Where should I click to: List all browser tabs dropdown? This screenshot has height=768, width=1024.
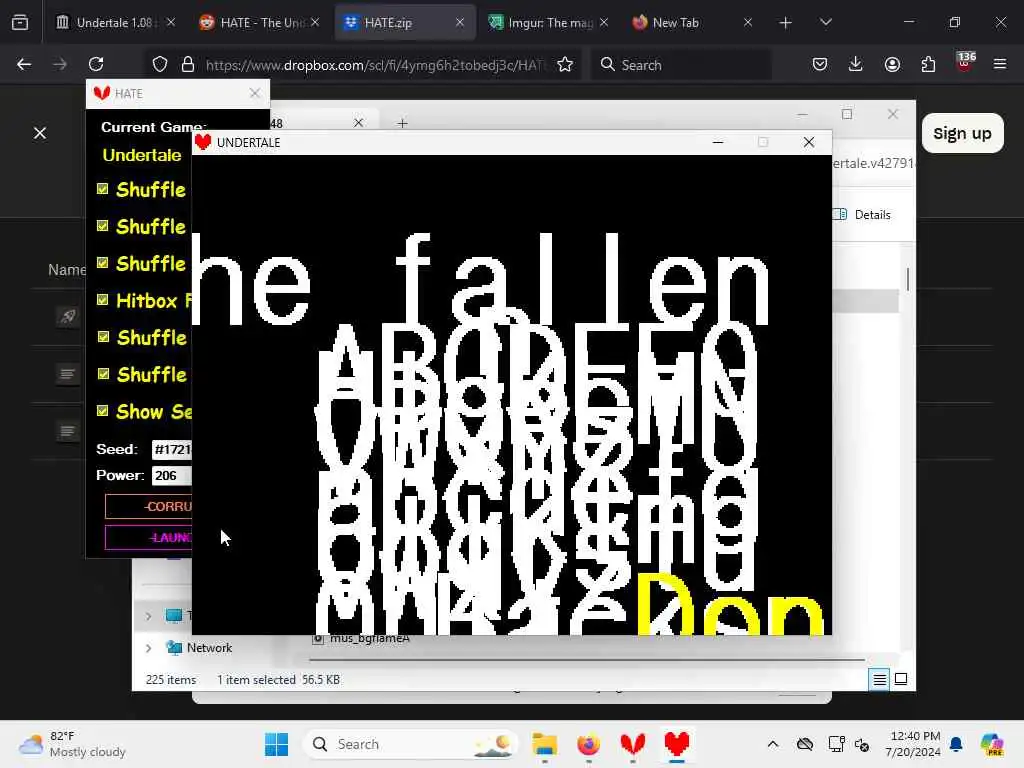(825, 22)
